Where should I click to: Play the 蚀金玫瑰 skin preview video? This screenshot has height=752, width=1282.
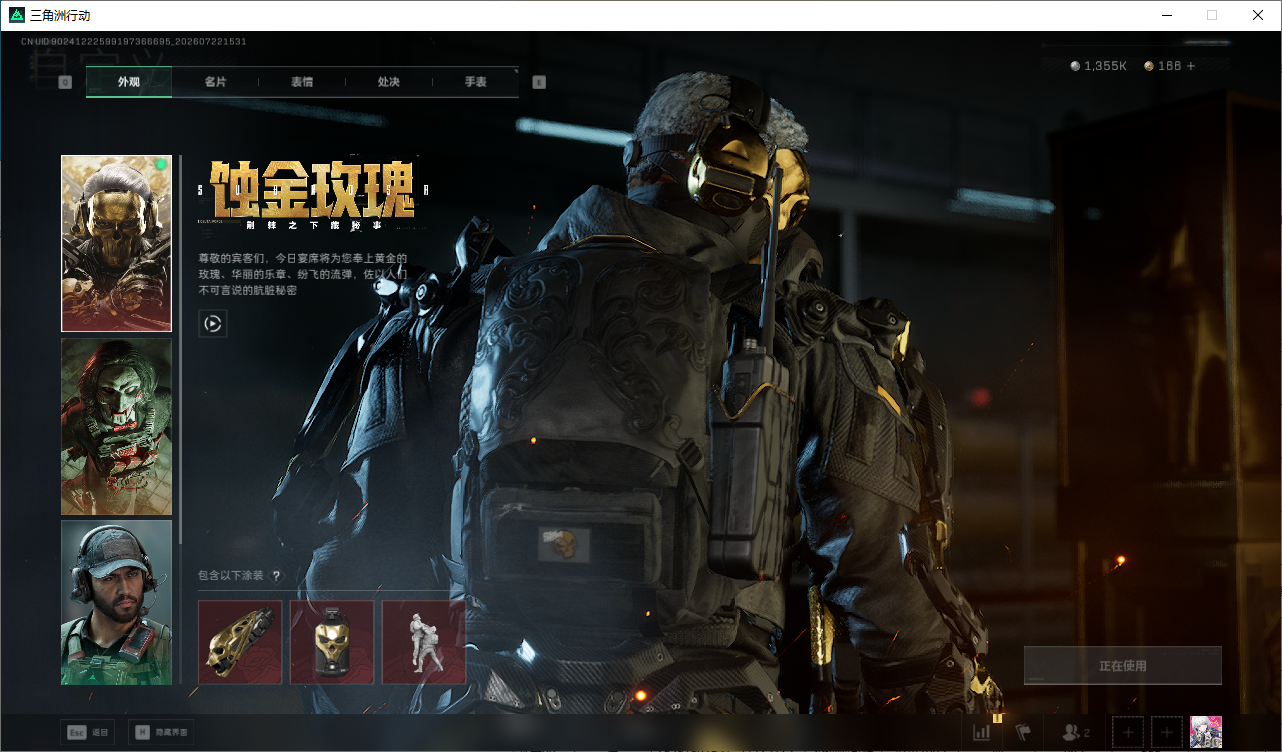tap(213, 323)
